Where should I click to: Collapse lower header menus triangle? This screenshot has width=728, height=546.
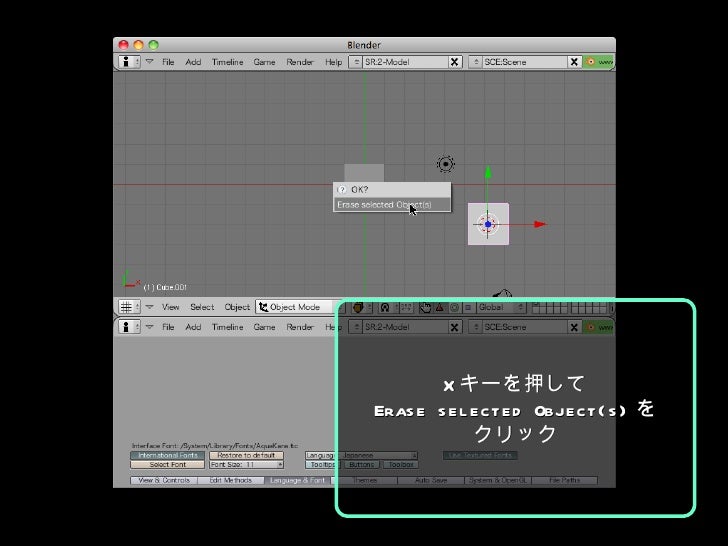click(150, 326)
